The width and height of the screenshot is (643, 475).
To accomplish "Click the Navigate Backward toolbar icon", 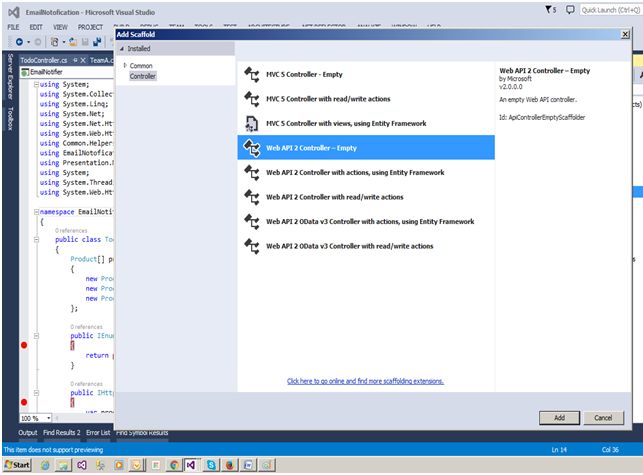I will tap(19, 42).
